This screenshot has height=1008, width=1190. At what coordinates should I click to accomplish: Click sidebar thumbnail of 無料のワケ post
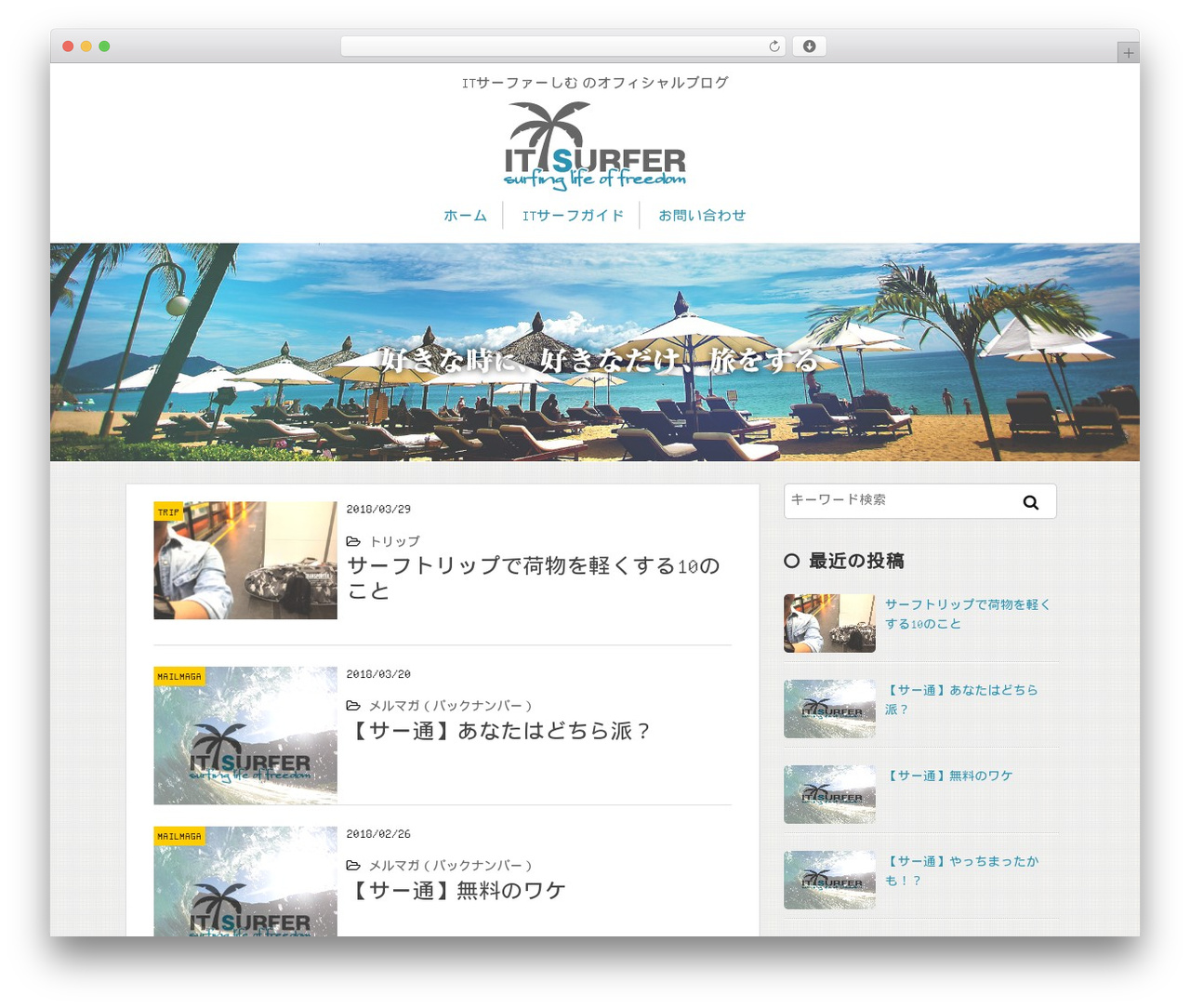pos(829,794)
